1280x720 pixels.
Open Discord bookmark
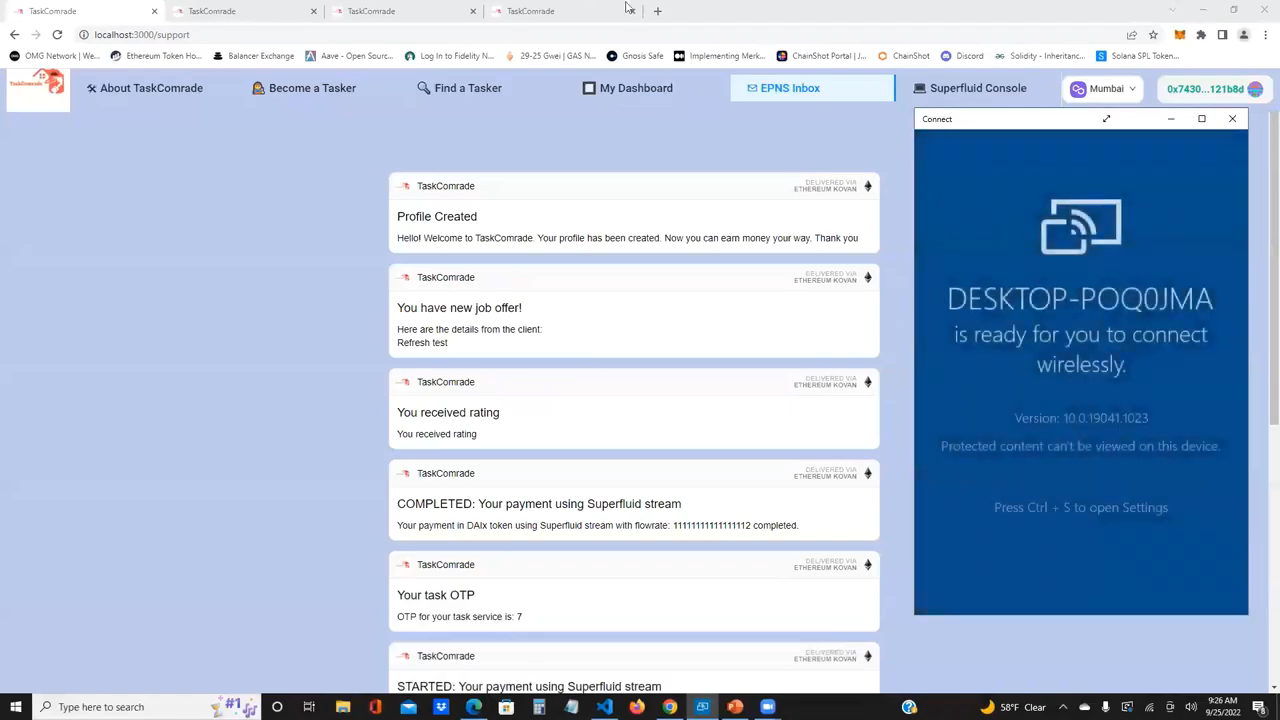[x=962, y=56]
